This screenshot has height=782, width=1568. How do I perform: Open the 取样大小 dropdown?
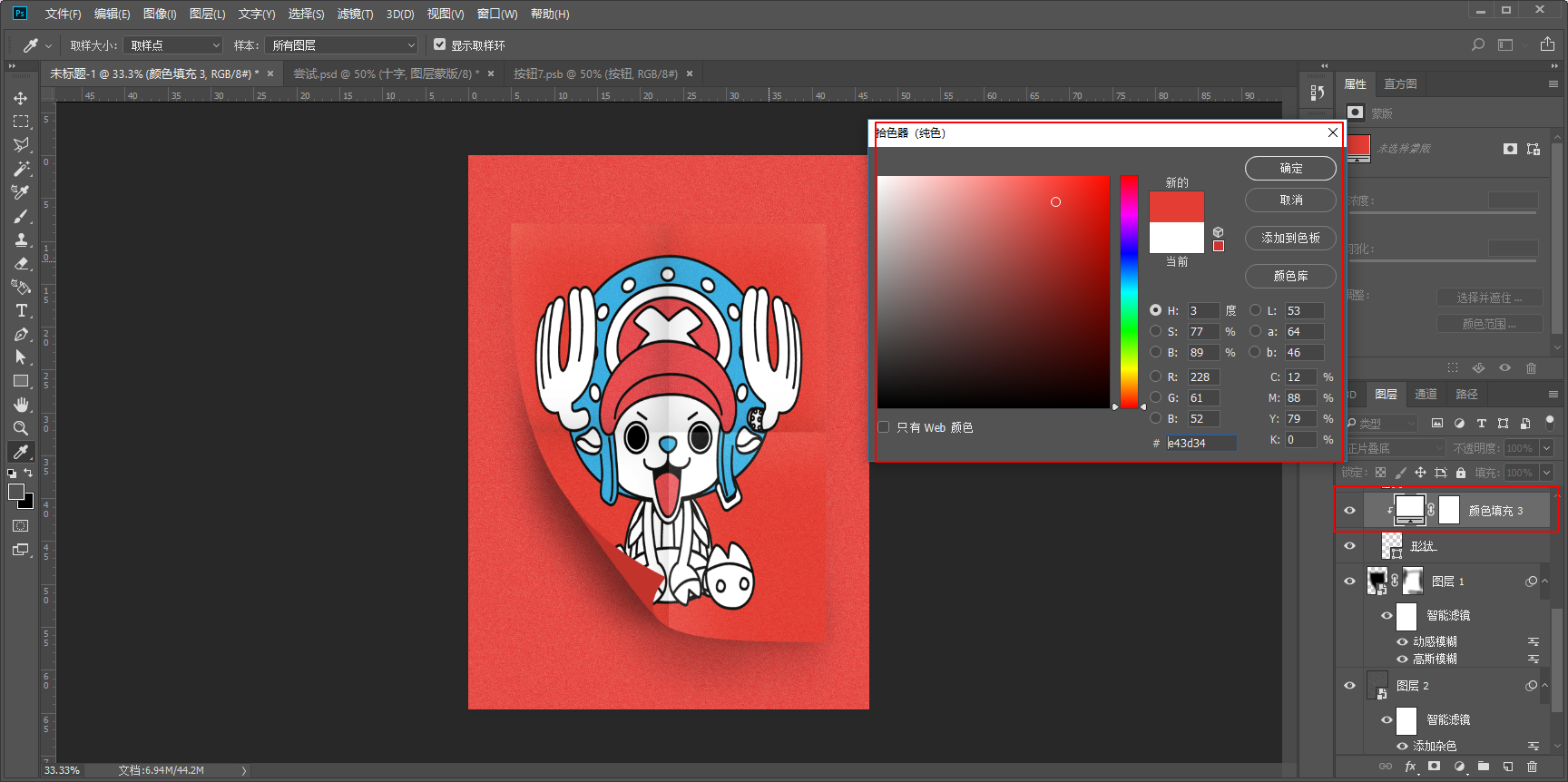(173, 44)
